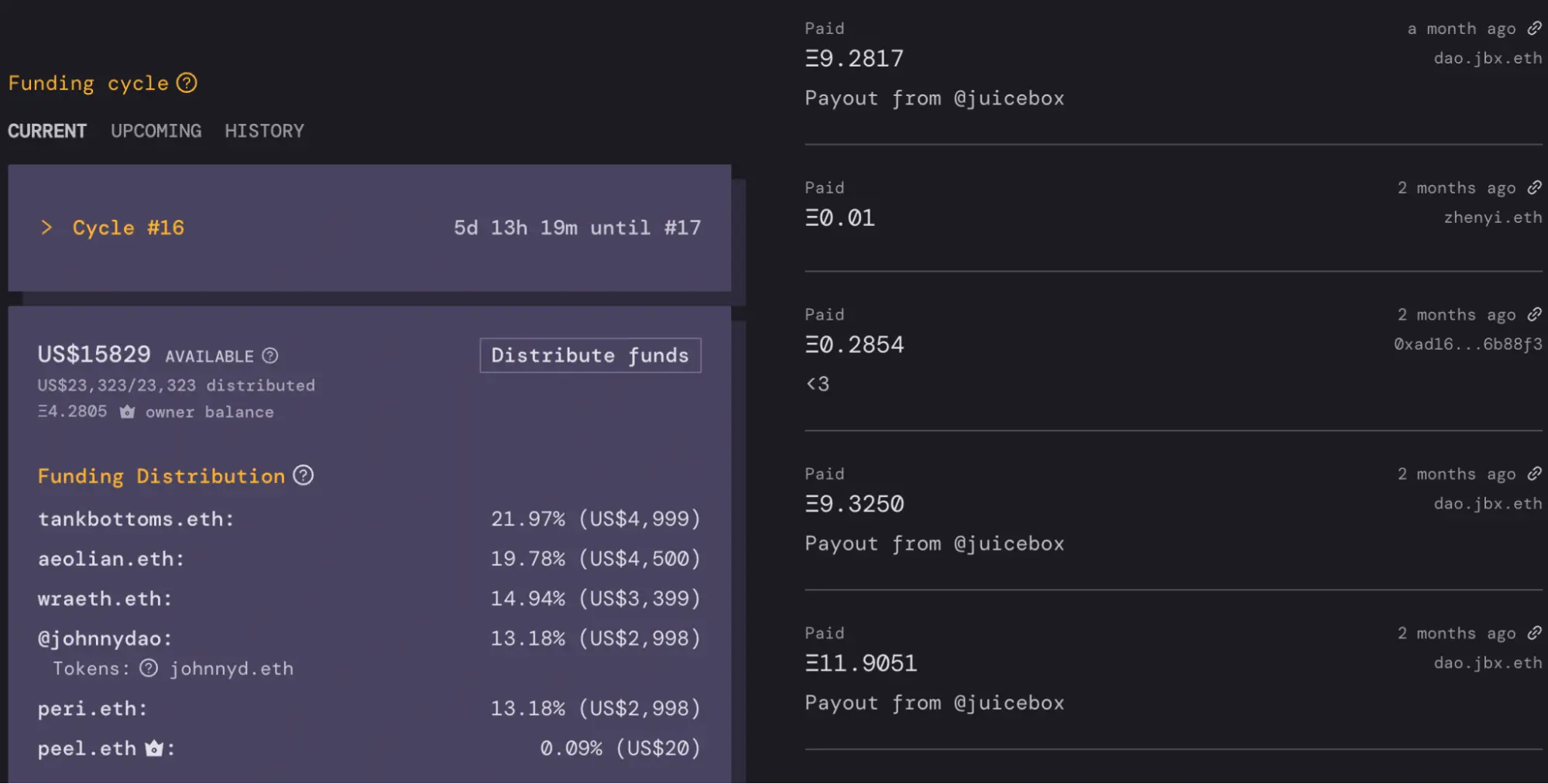Open the link icon on the 9.2817 payment

pos(1534,29)
